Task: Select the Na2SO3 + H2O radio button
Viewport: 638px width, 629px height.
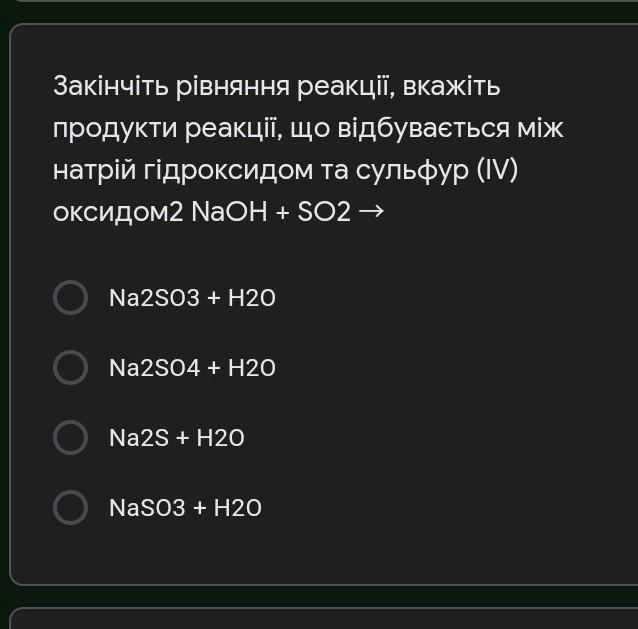Action: 70,297
